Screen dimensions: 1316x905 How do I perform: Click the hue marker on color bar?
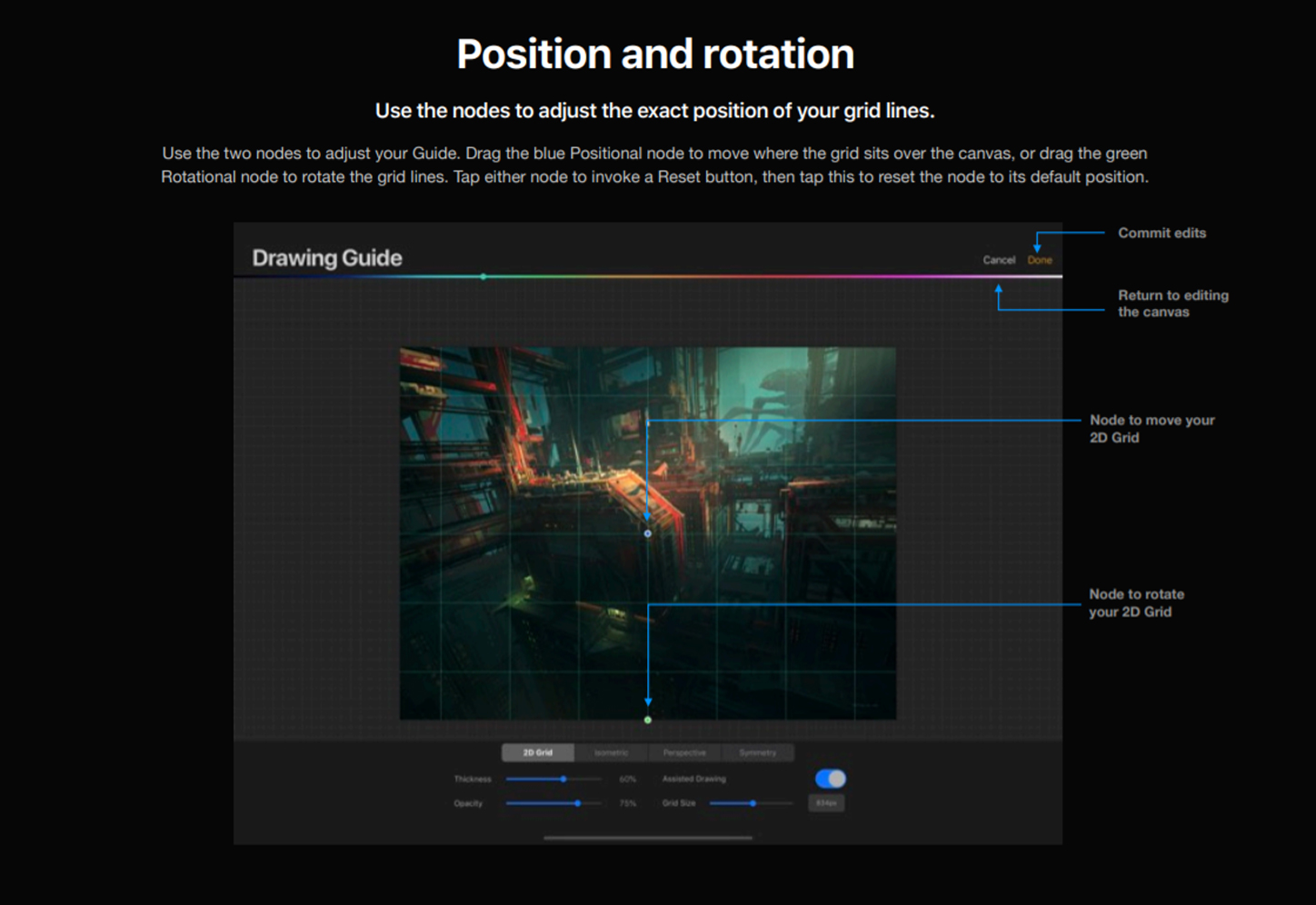tap(484, 276)
